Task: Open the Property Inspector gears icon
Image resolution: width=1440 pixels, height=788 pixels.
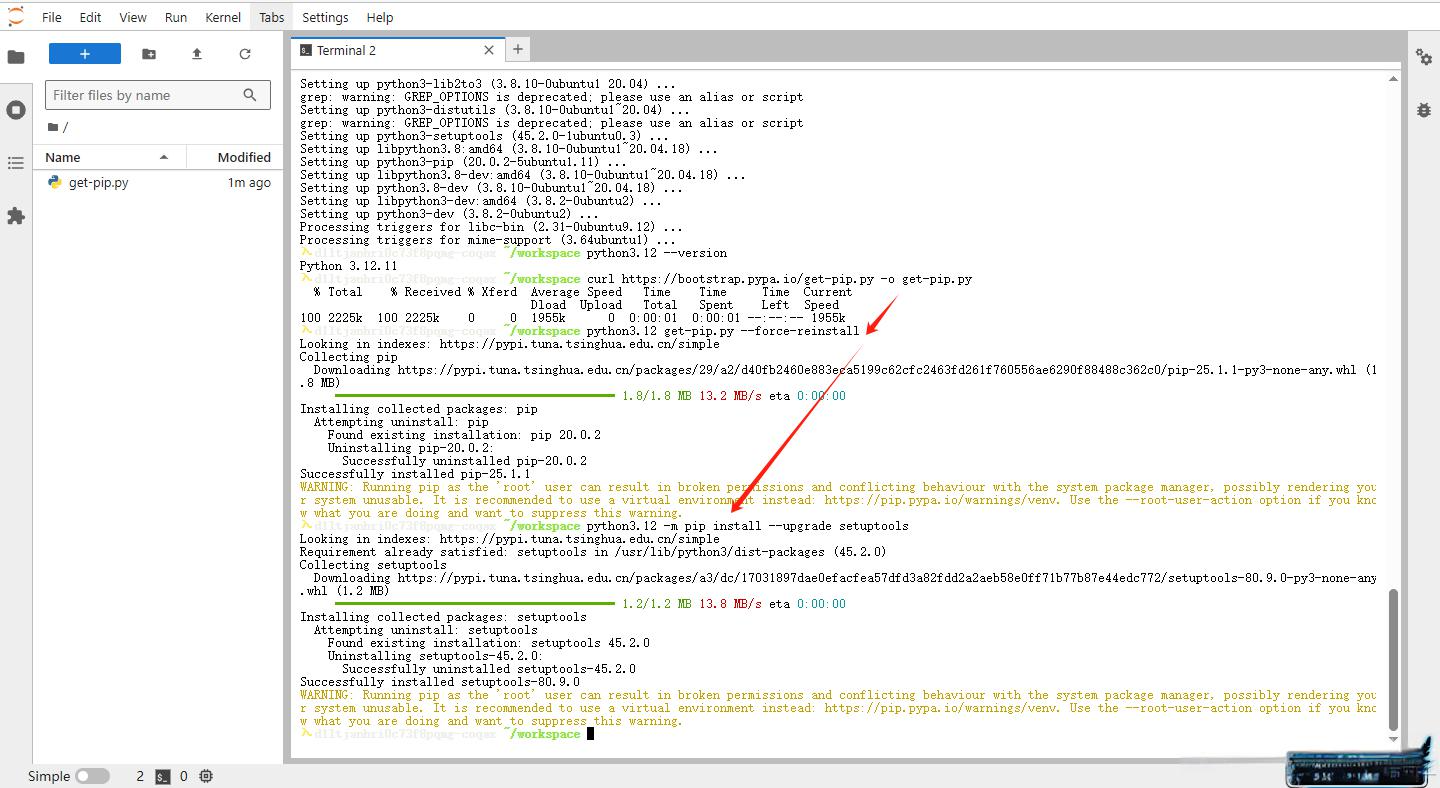Action: click(1424, 57)
